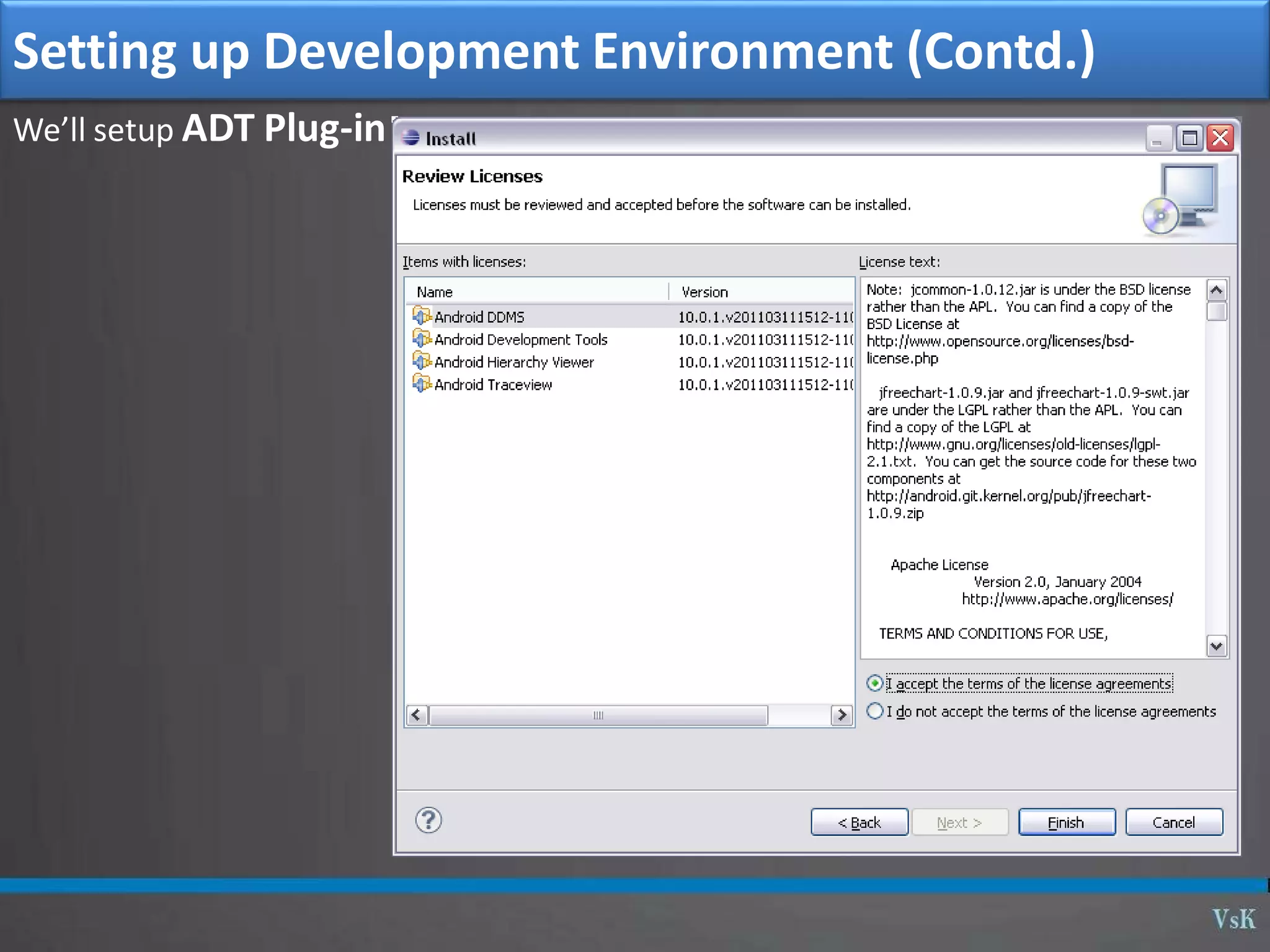
Task: Sort items by the Name column header
Action: point(537,292)
